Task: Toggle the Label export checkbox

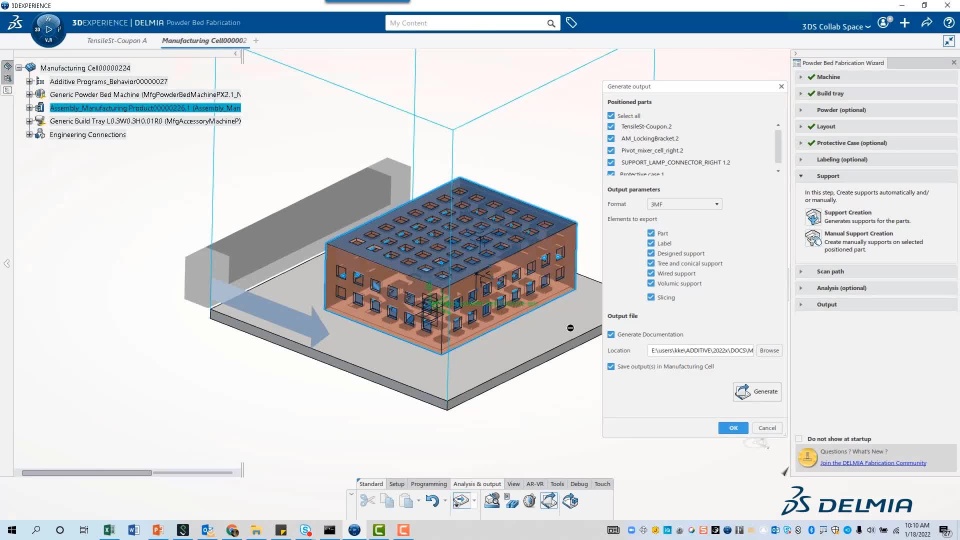Action: [x=651, y=243]
